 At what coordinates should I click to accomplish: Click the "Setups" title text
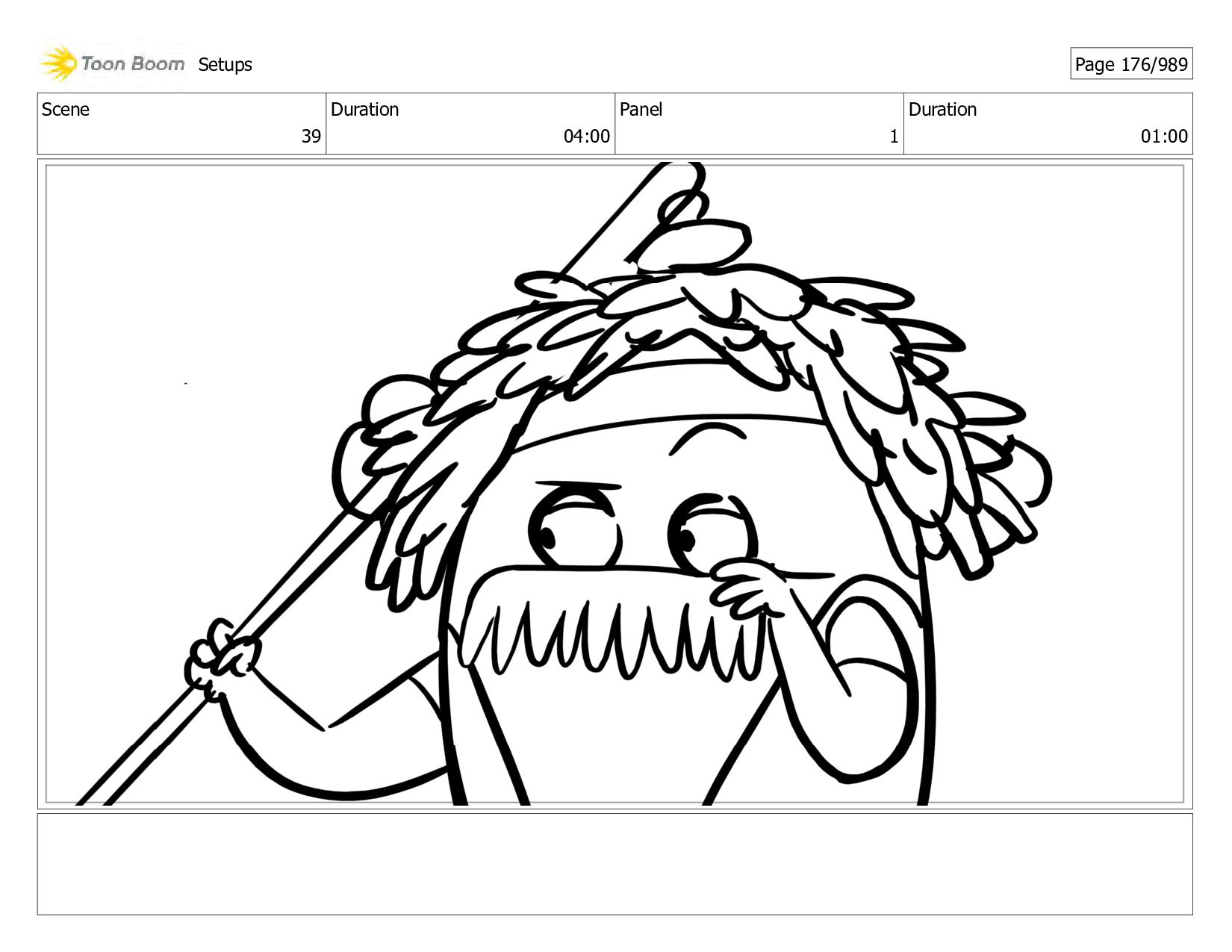pos(225,65)
